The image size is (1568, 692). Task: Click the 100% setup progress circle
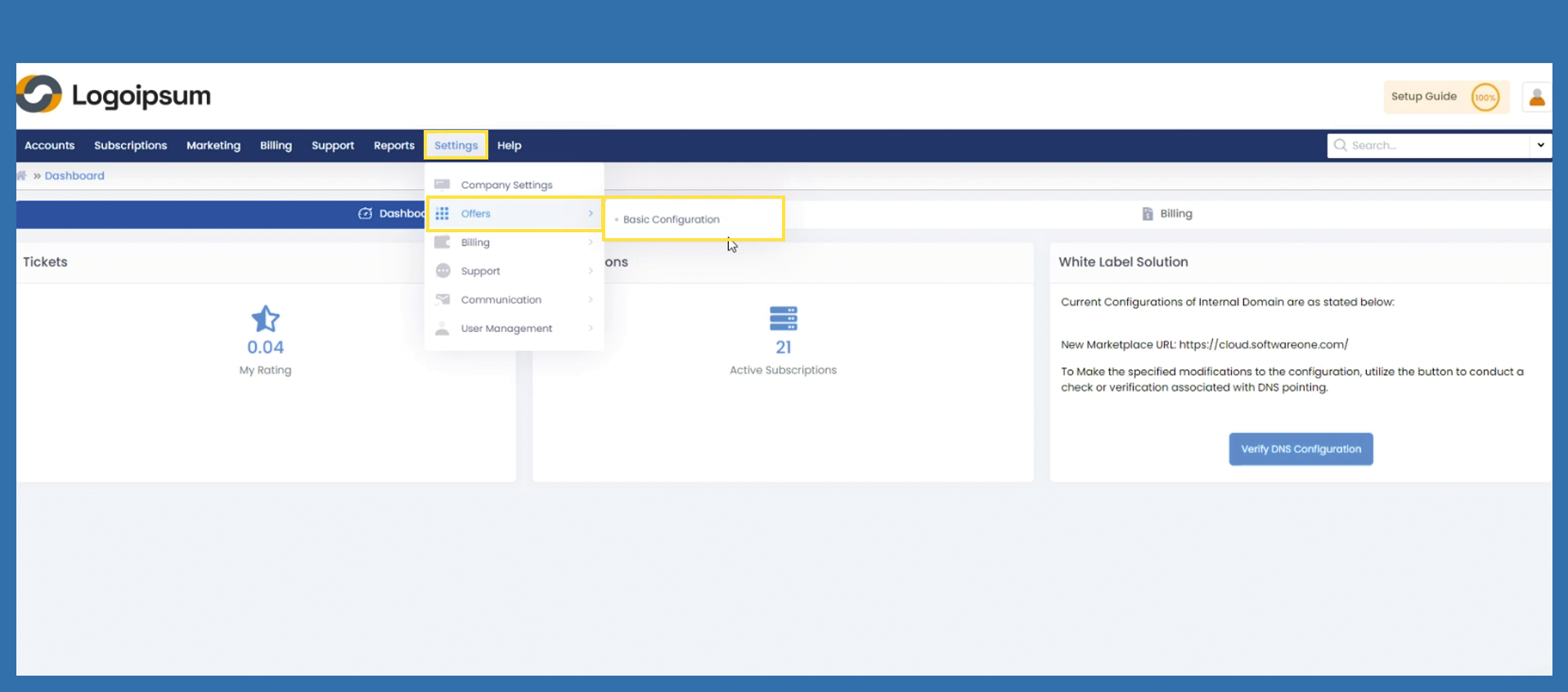pos(1485,97)
